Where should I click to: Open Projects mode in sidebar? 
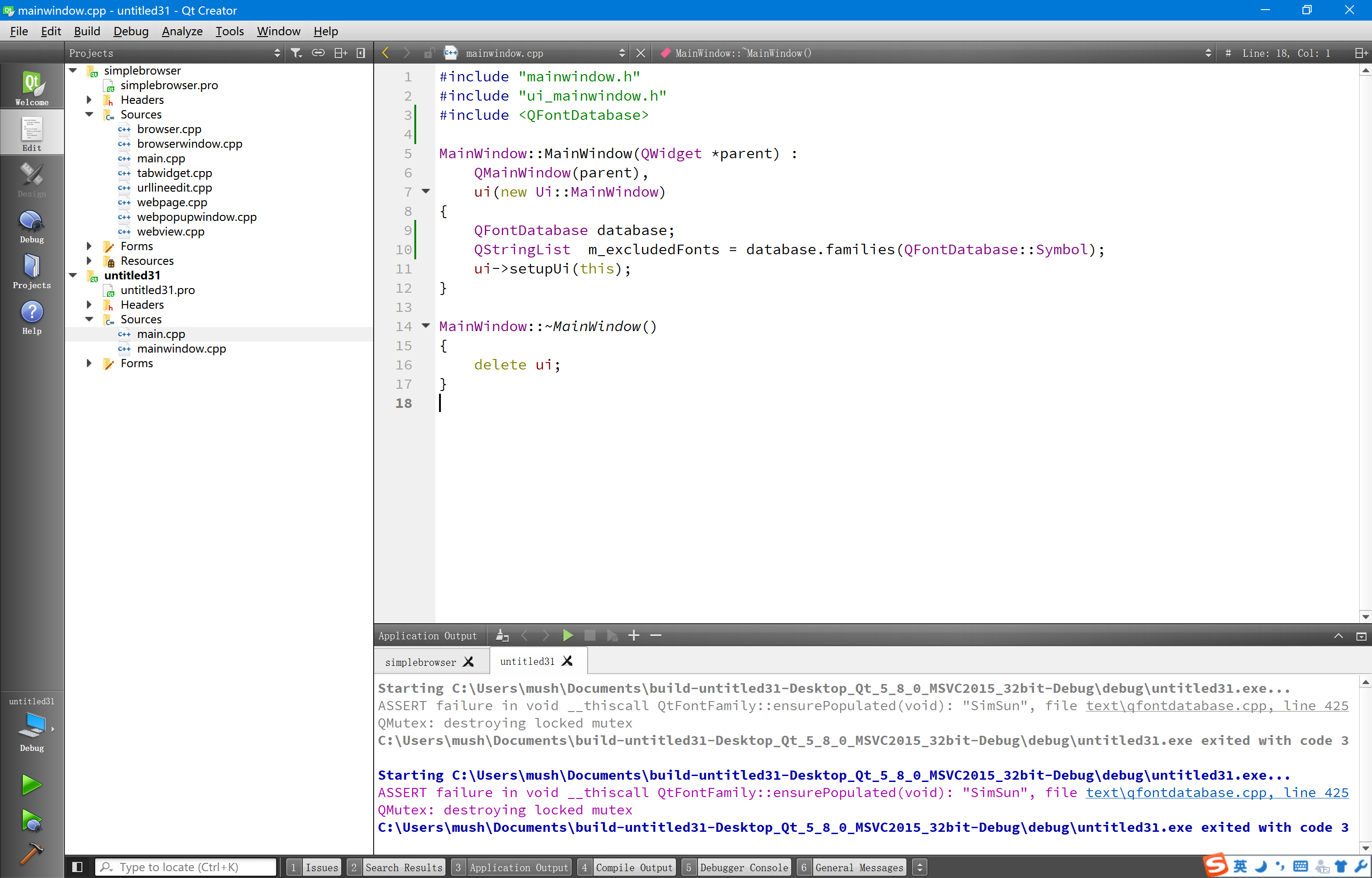coord(32,272)
